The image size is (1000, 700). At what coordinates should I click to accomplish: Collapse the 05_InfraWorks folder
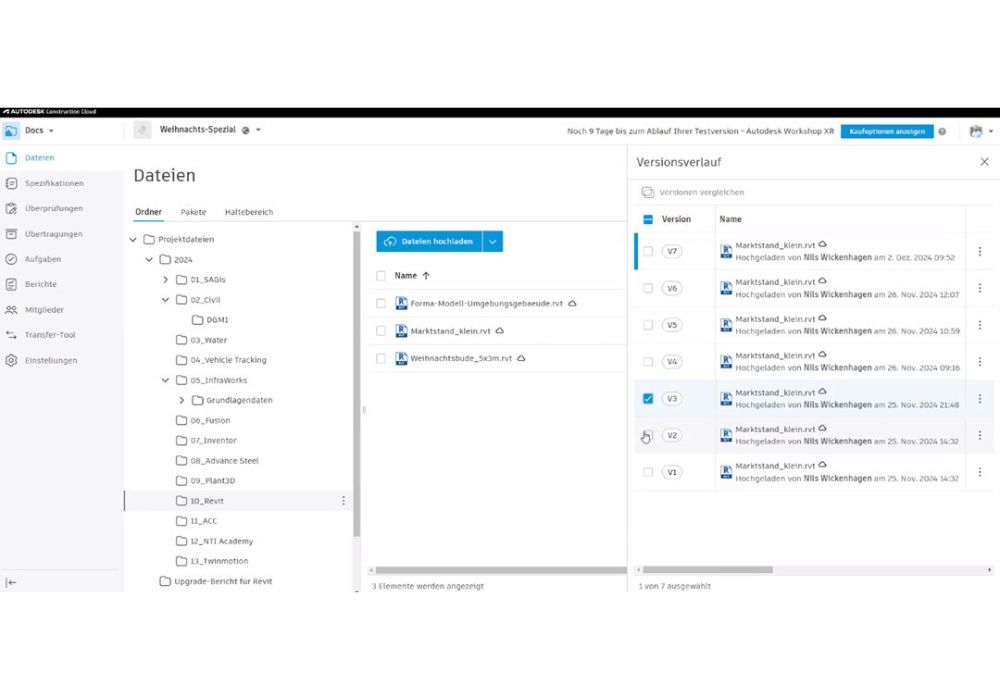tap(166, 380)
